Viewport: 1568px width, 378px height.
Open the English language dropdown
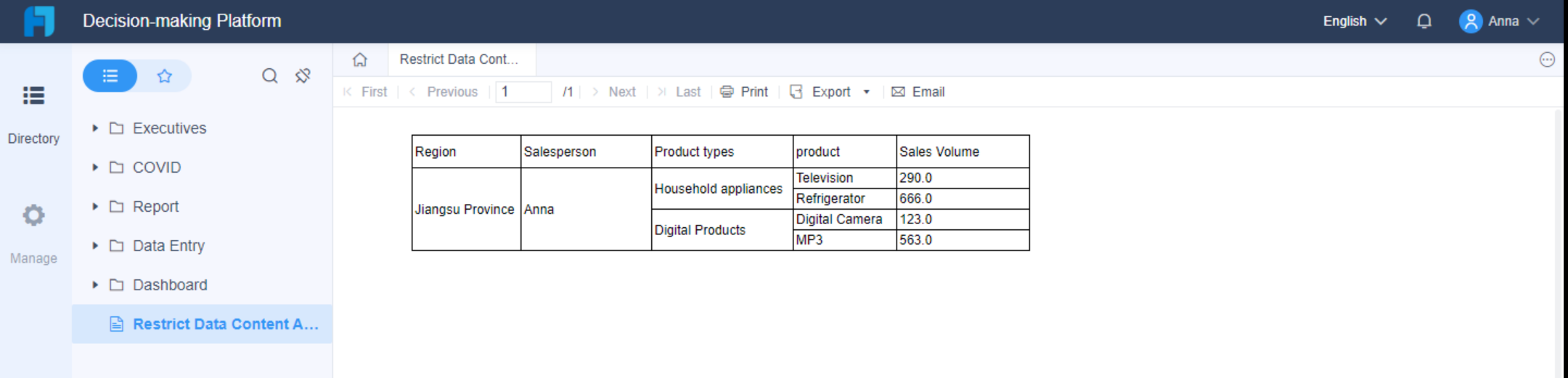click(x=1355, y=21)
